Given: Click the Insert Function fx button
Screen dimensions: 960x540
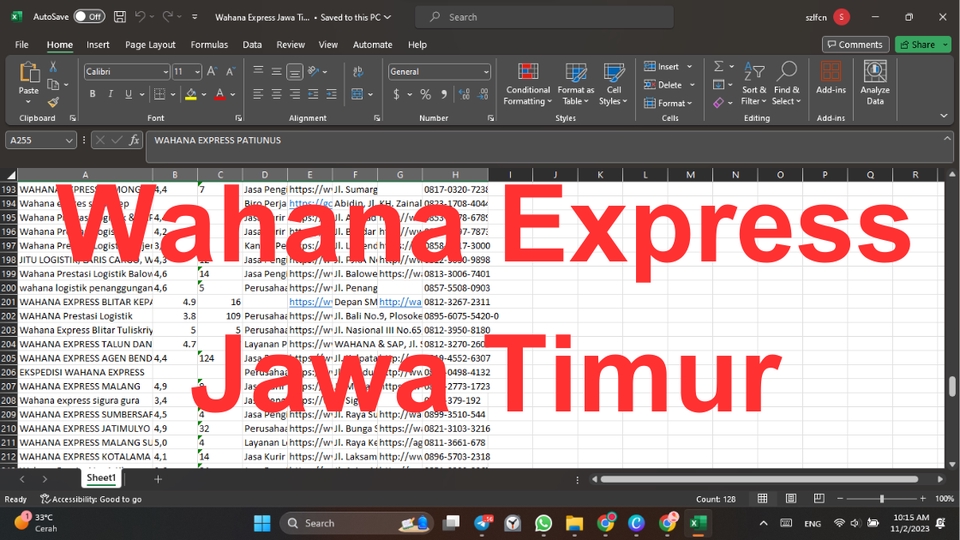Looking at the screenshot, I should [134, 140].
